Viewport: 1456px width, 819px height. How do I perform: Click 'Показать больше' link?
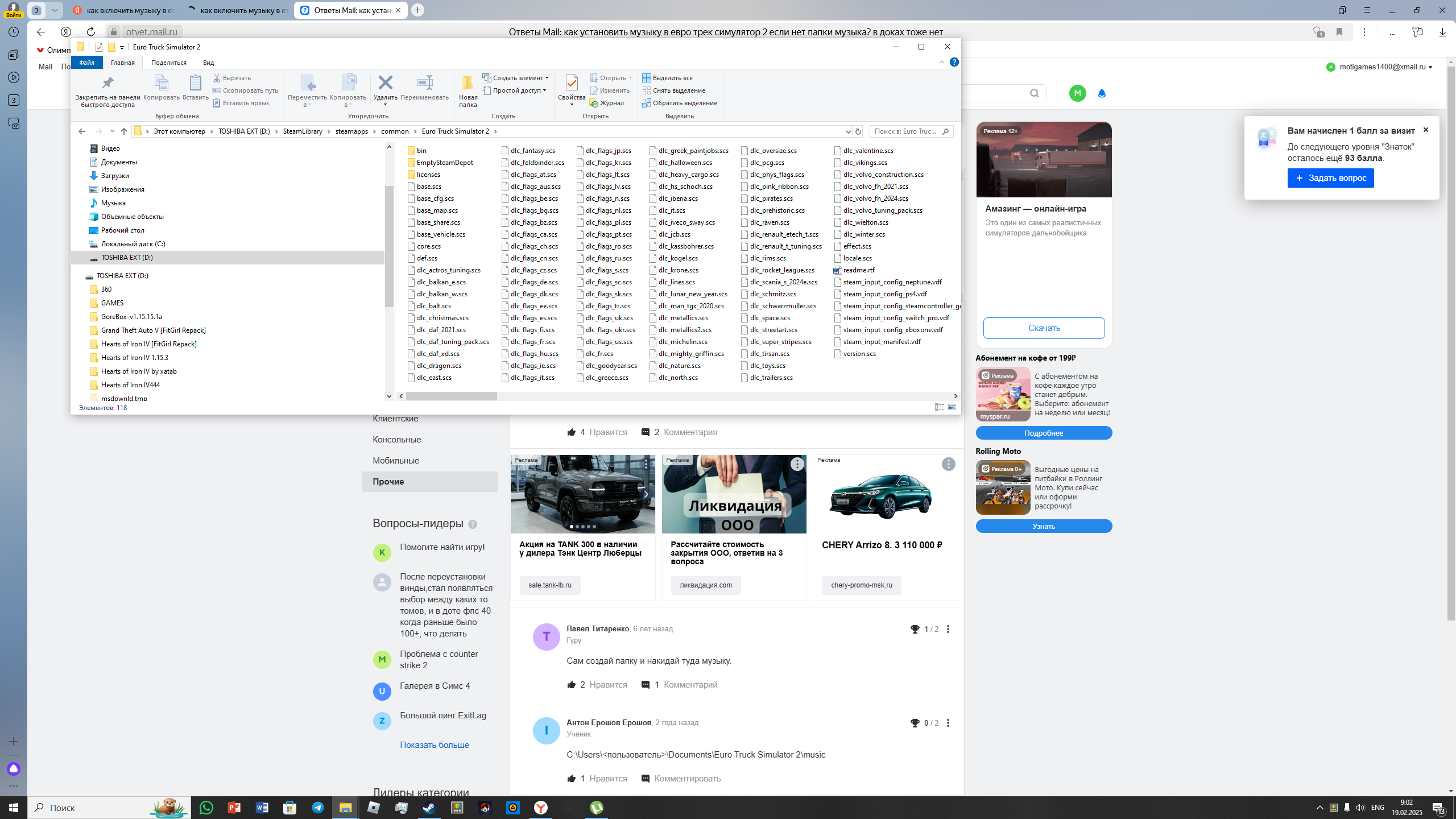click(434, 745)
